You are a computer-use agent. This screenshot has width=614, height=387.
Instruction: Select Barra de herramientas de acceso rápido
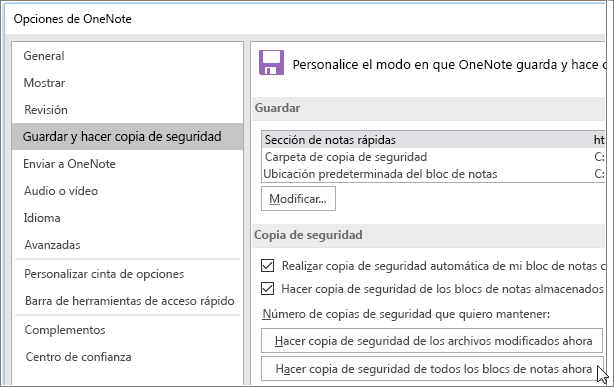coord(127,301)
